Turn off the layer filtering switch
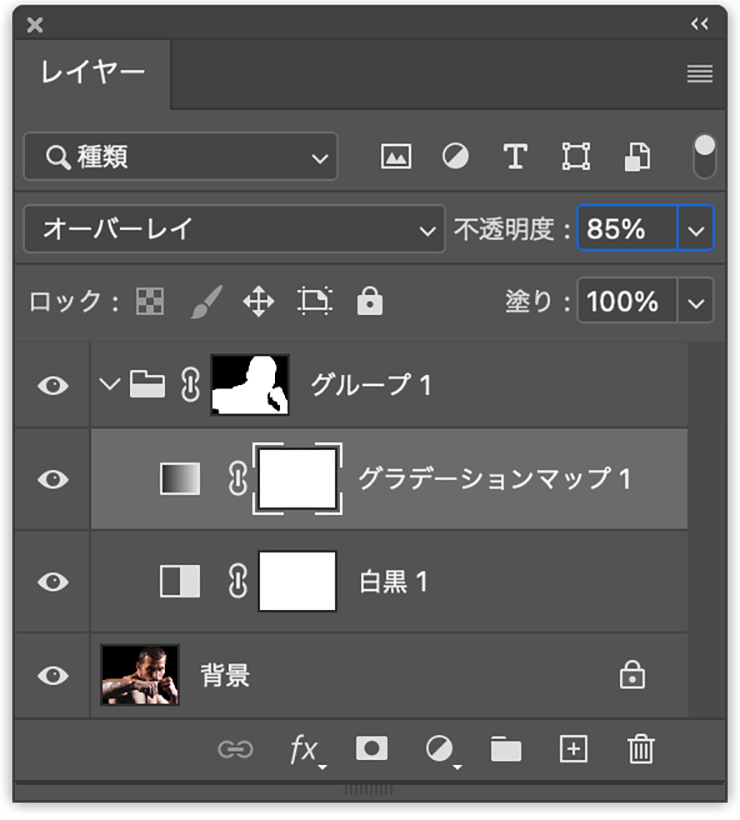 (x=705, y=157)
